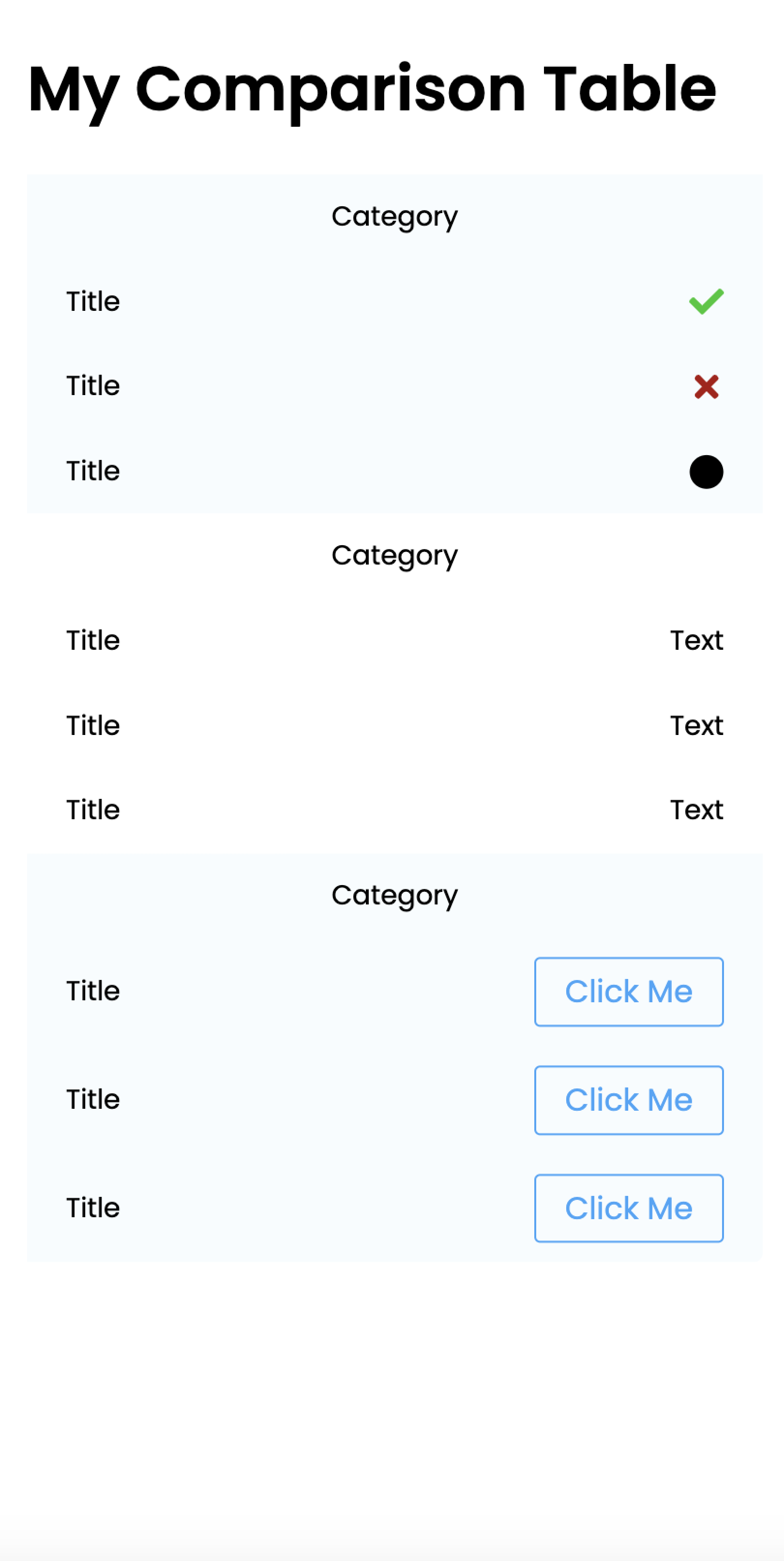Screen dimensions: 784x1561
Task: Click the Title beside the first Text value
Action: [x=93, y=641]
